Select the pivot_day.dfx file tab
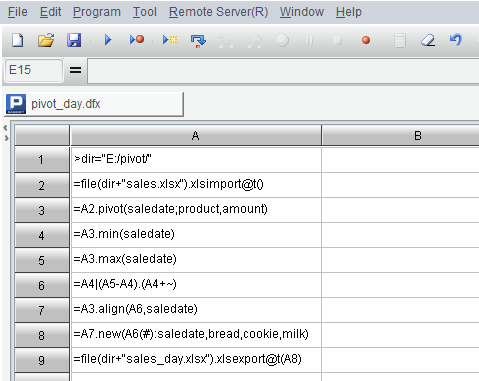The height and width of the screenshot is (381, 479). (x=94, y=104)
